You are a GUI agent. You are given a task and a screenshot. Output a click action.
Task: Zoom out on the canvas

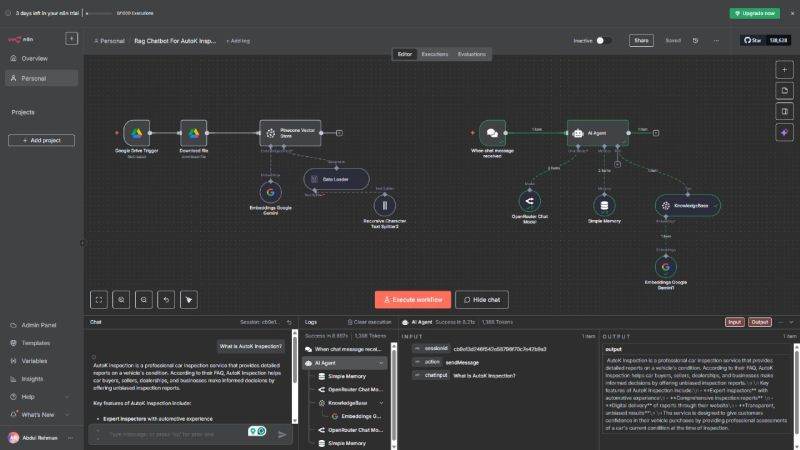click(x=144, y=300)
